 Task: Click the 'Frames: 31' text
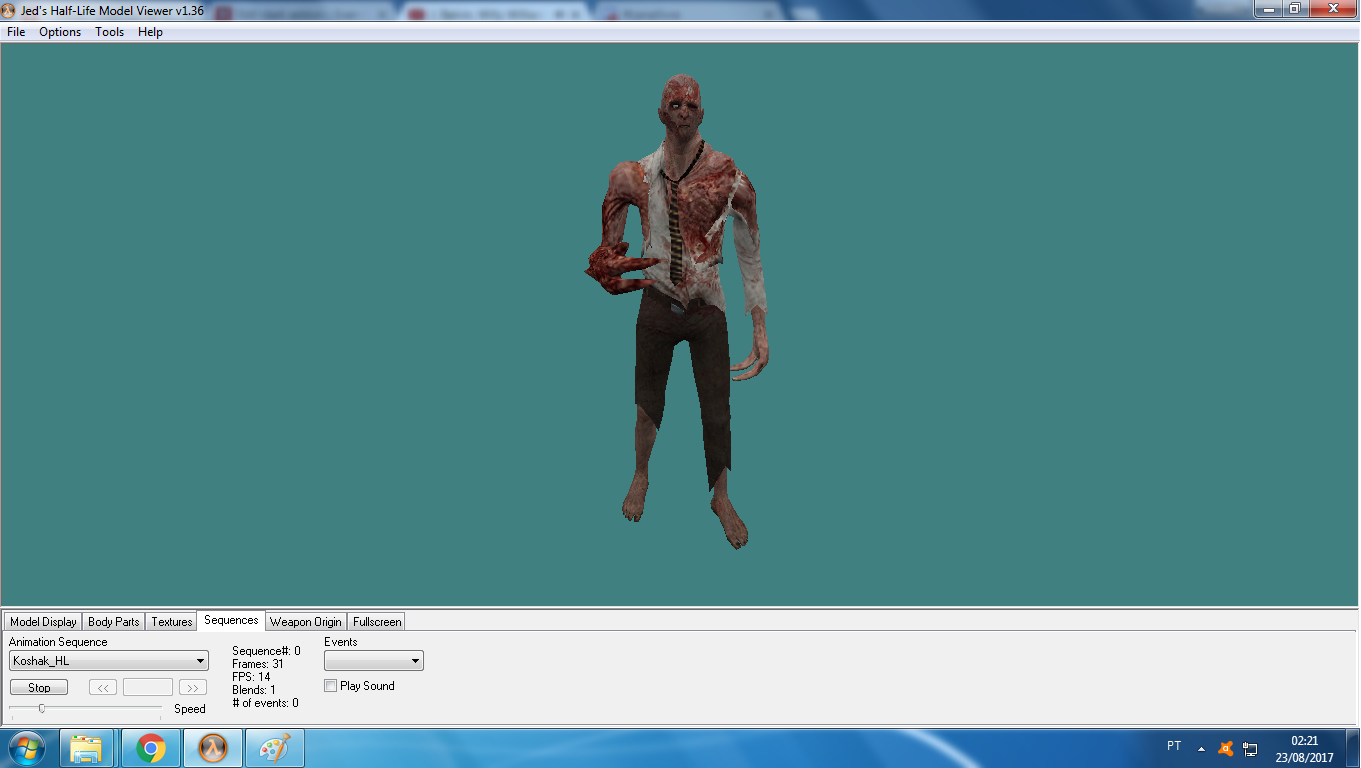[258, 664]
